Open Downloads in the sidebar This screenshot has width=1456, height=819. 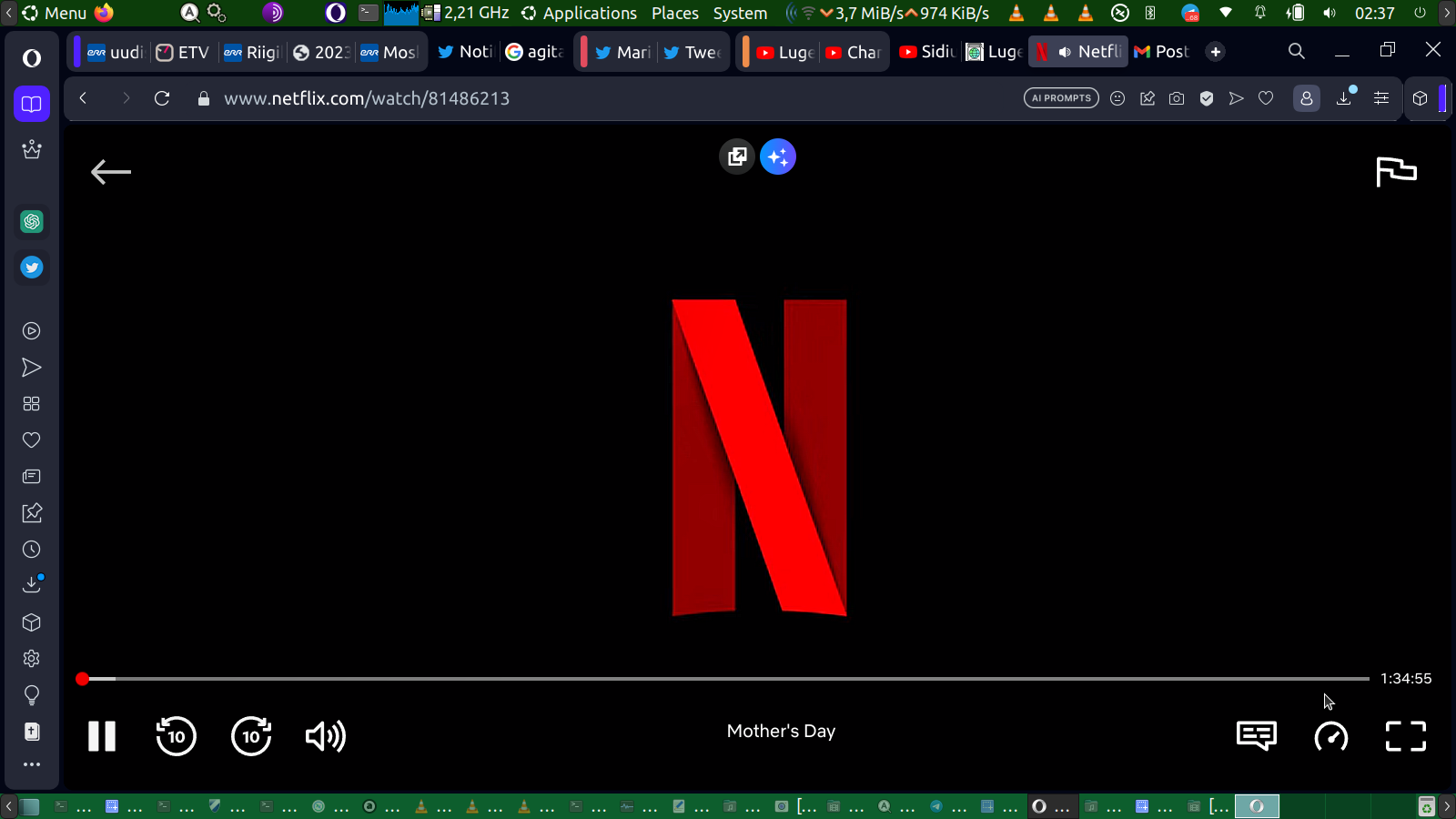(32, 584)
